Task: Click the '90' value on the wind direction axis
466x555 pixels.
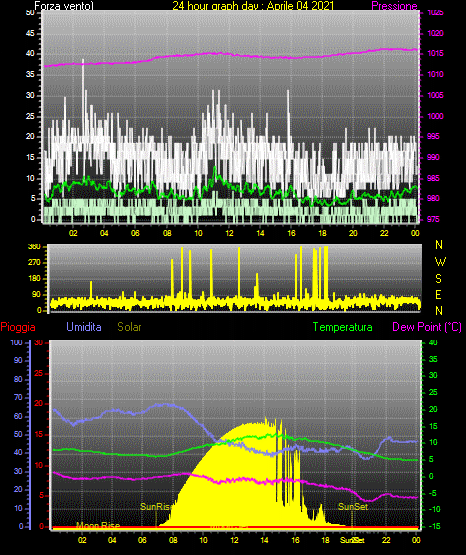Action: (36, 294)
